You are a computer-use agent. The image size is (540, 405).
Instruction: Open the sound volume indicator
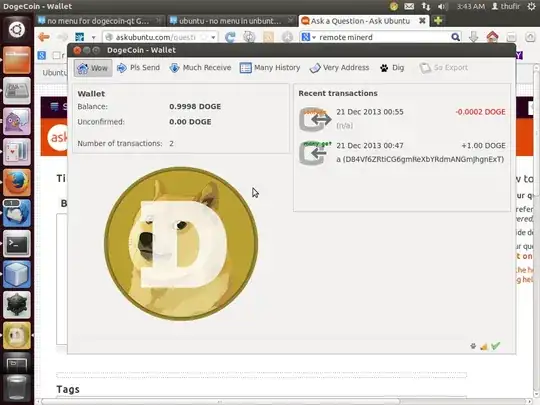coord(442,7)
